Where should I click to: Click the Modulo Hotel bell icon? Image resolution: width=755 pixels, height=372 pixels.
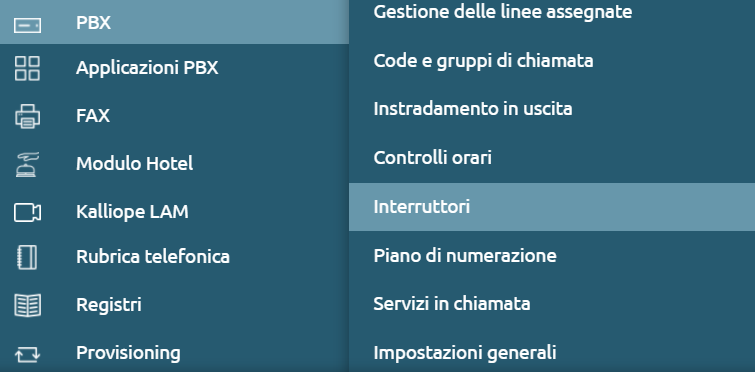click(27, 164)
